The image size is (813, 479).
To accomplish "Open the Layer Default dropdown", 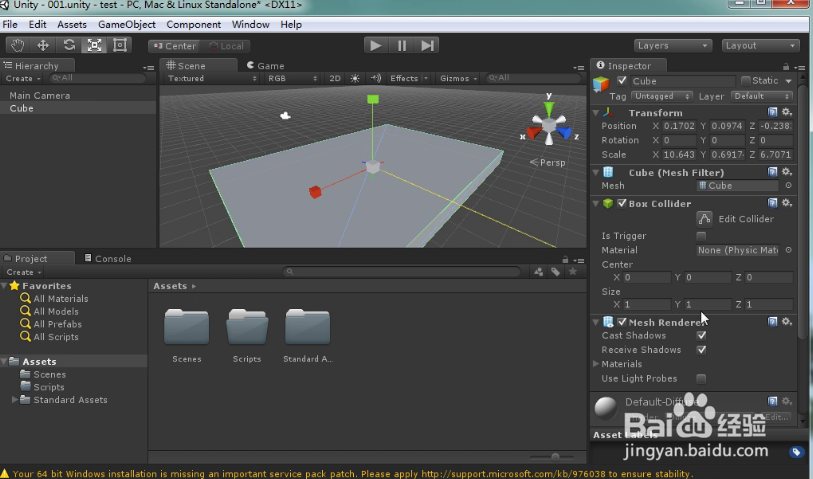I will point(761,96).
